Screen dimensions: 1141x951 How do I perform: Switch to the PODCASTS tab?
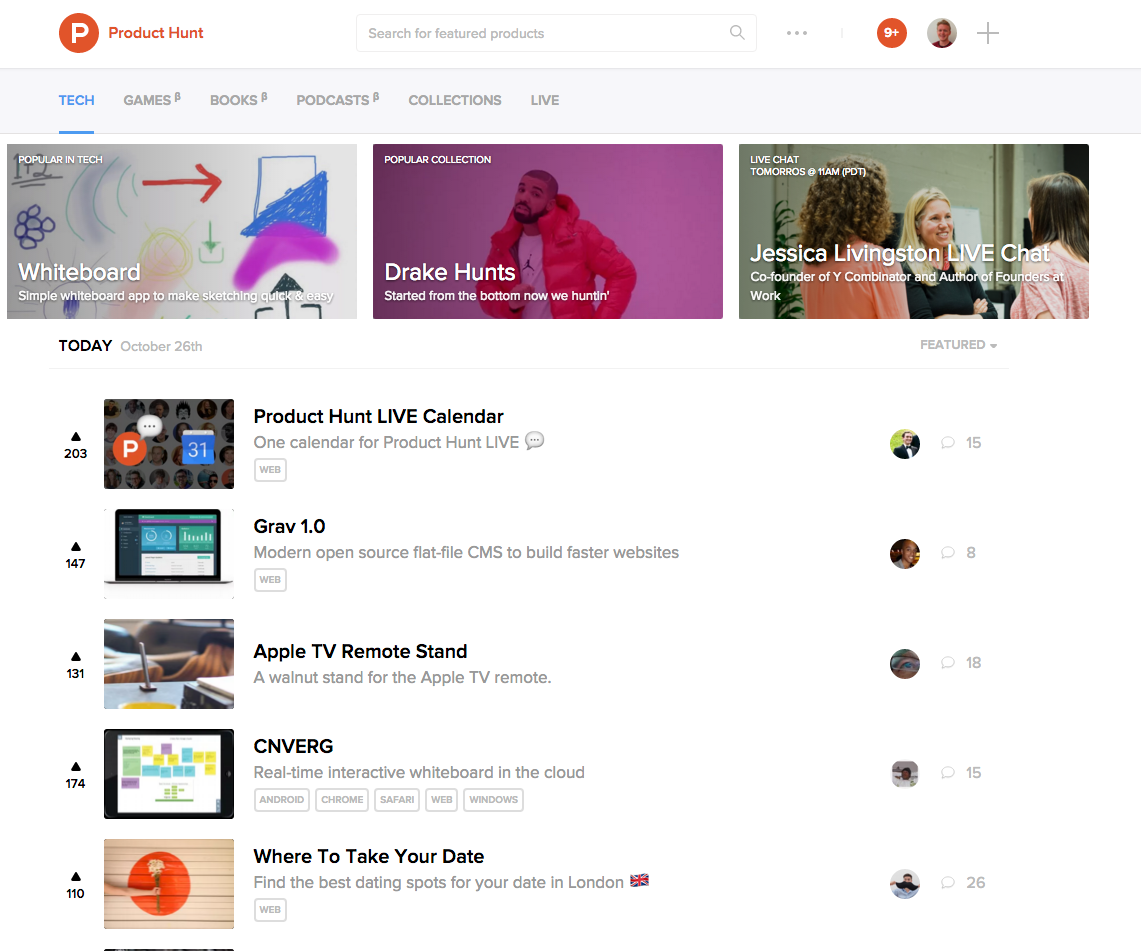pos(337,100)
